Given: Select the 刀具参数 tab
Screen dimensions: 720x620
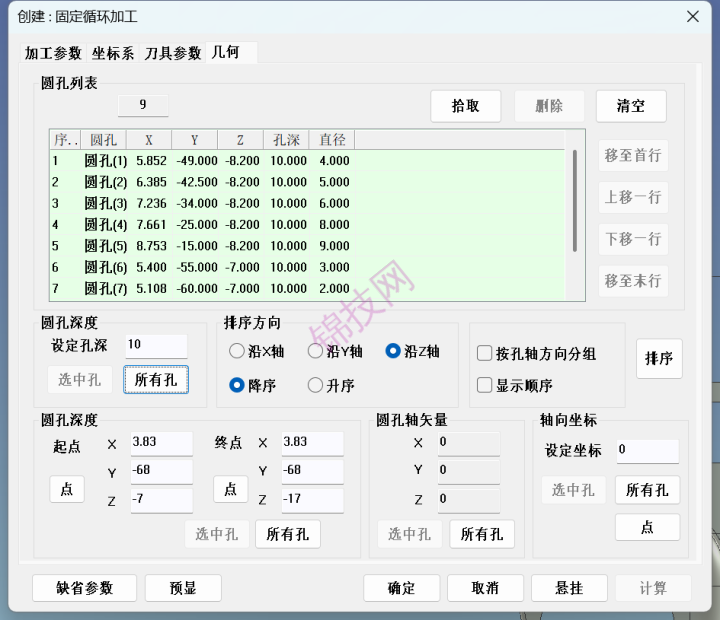Looking at the screenshot, I should [x=173, y=53].
